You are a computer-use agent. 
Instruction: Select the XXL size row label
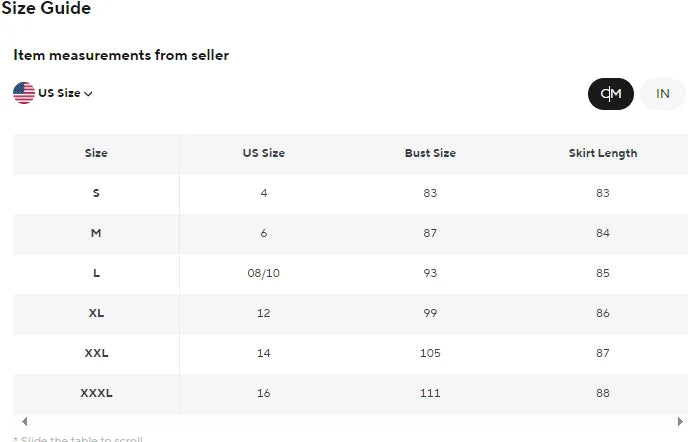[x=96, y=353]
